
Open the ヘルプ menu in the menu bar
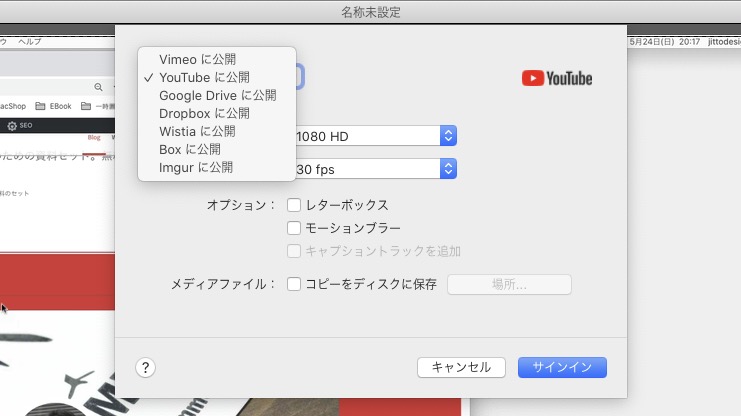click(30, 42)
